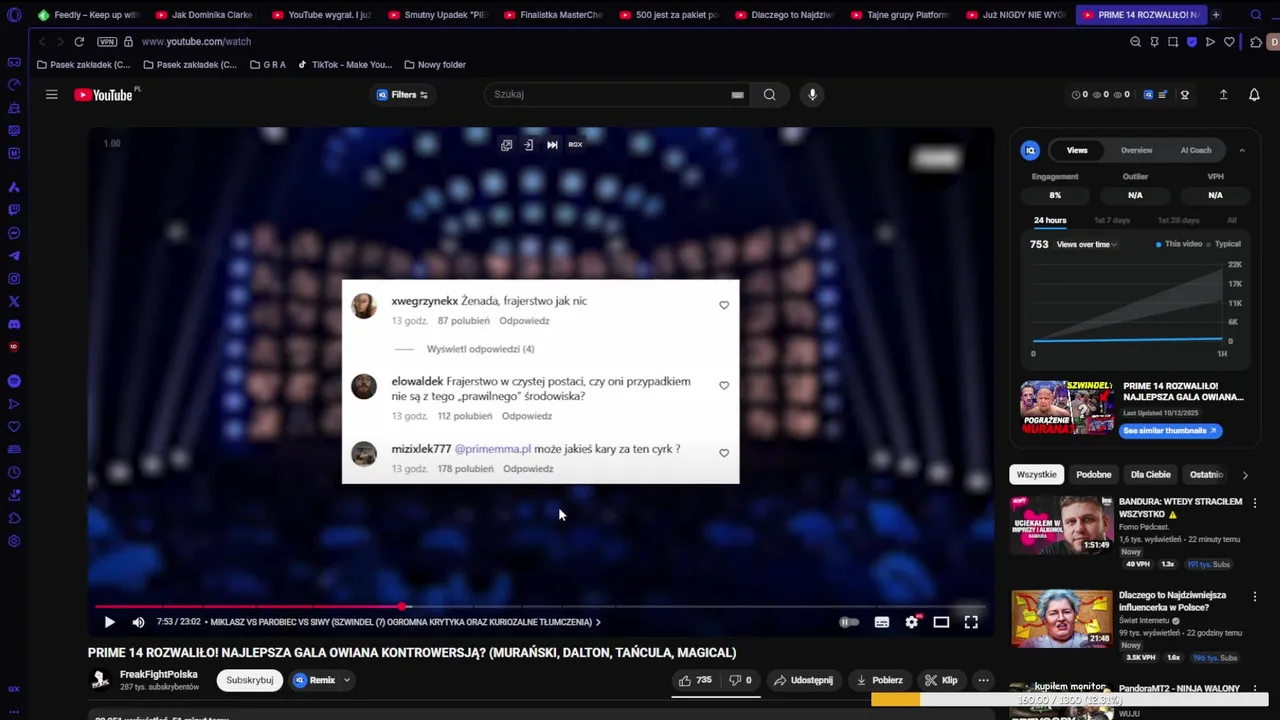1280x720 pixels.
Task: Collapse the analytics panel with the chevron
Action: pyautogui.click(x=1242, y=150)
